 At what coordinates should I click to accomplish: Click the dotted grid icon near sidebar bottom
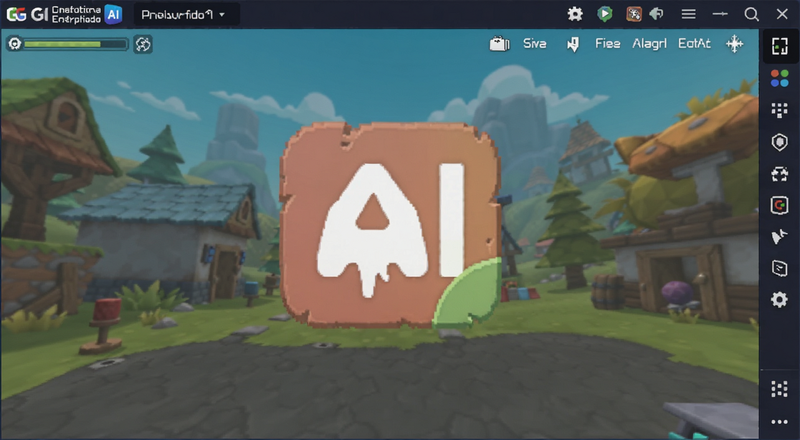[780, 389]
